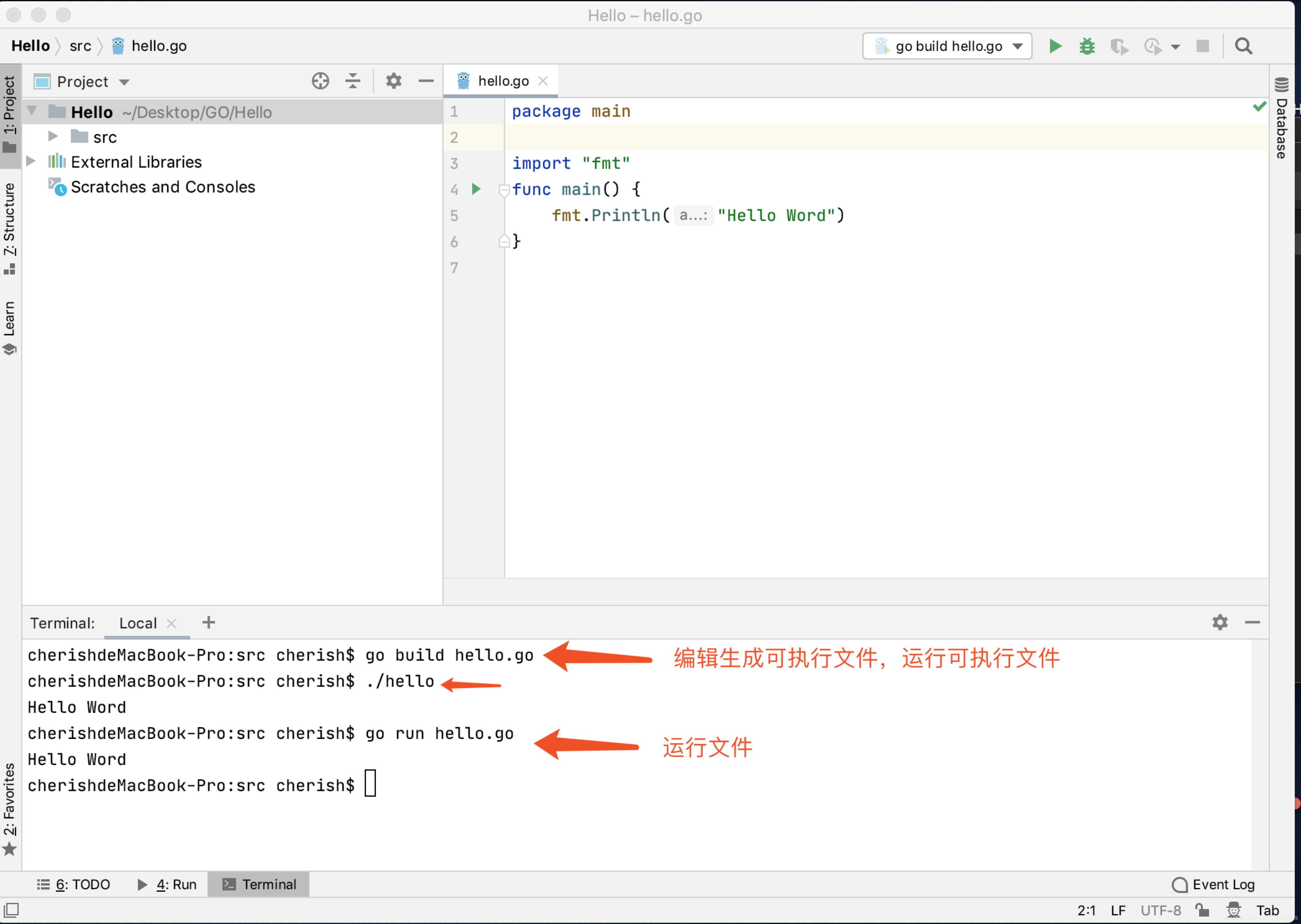The width and height of the screenshot is (1301, 924).
Task: Open the Event Log
Action: (x=1213, y=884)
